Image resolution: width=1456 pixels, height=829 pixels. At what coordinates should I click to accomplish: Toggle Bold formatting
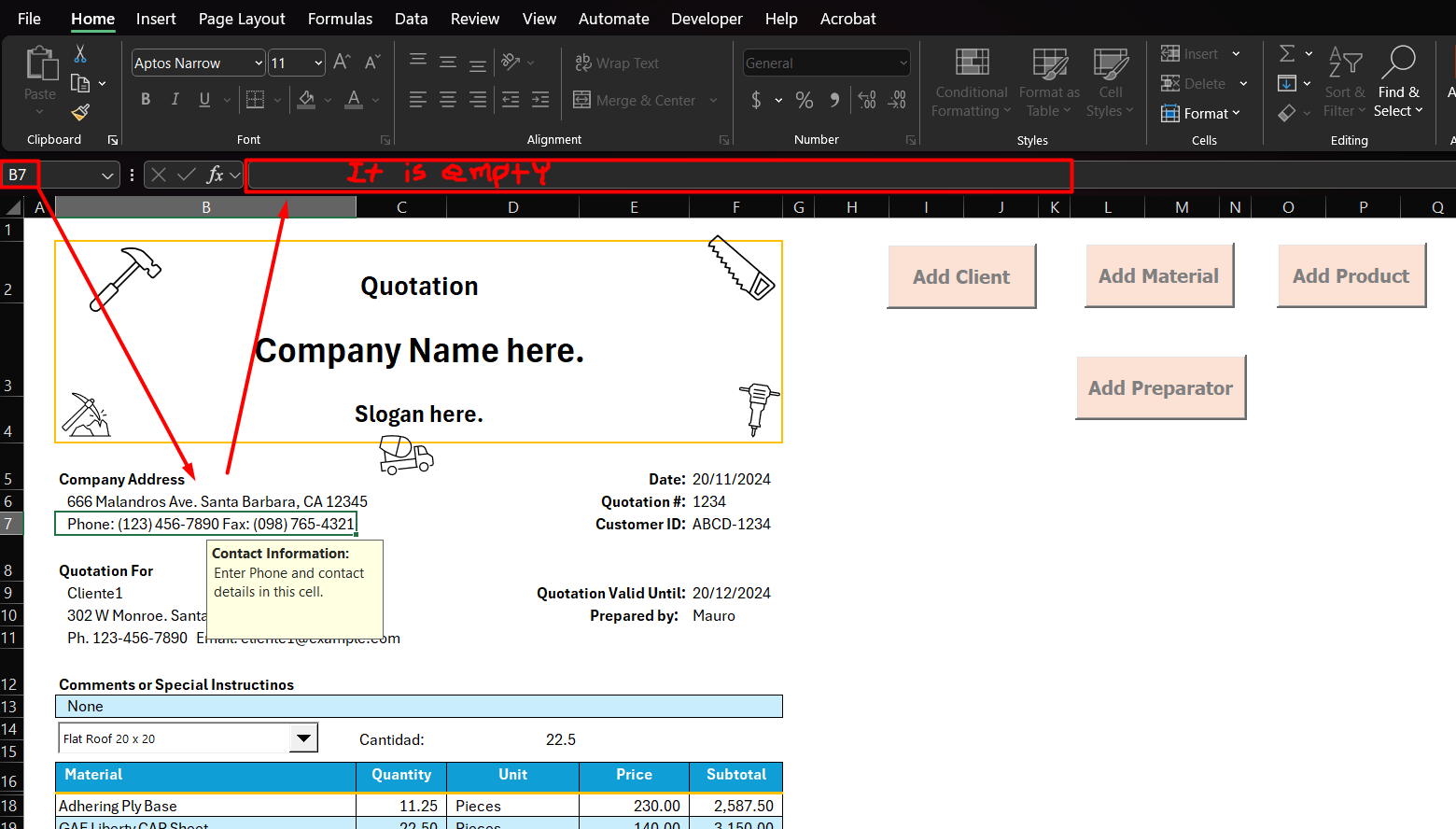tap(146, 99)
